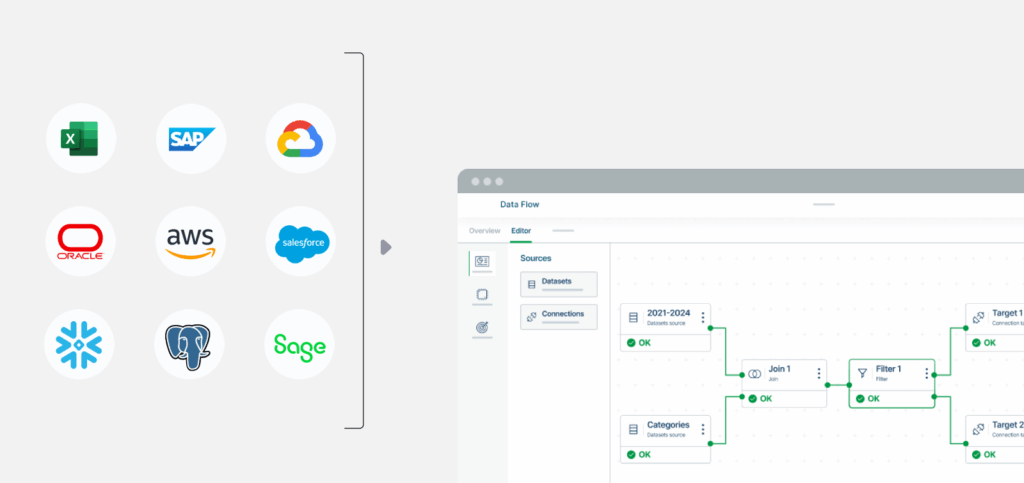Image resolution: width=1024 pixels, height=483 pixels.
Task: Click the Datasets table icon in Sources
Action: 531,285
